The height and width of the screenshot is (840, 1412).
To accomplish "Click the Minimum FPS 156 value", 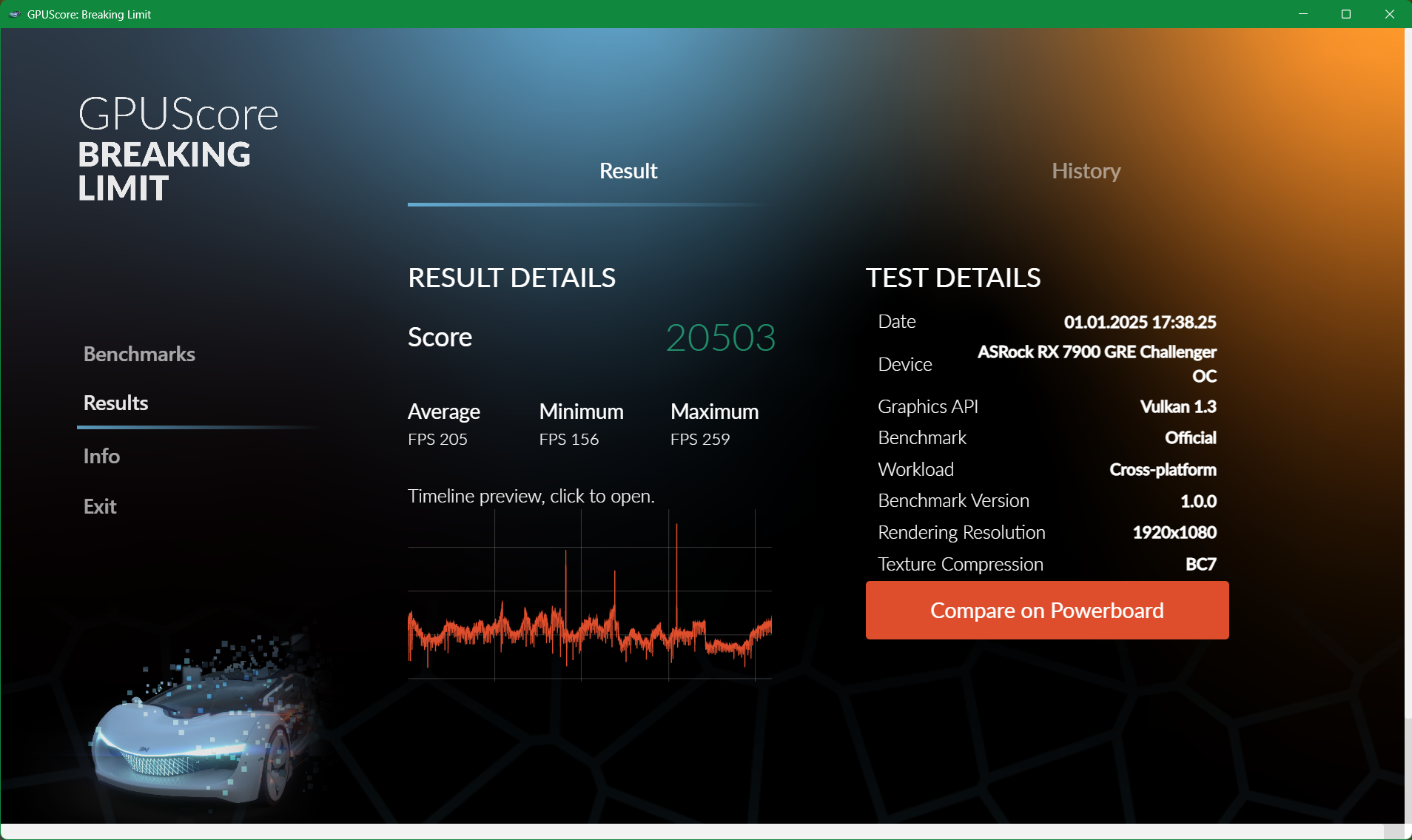I will click(568, 439).
